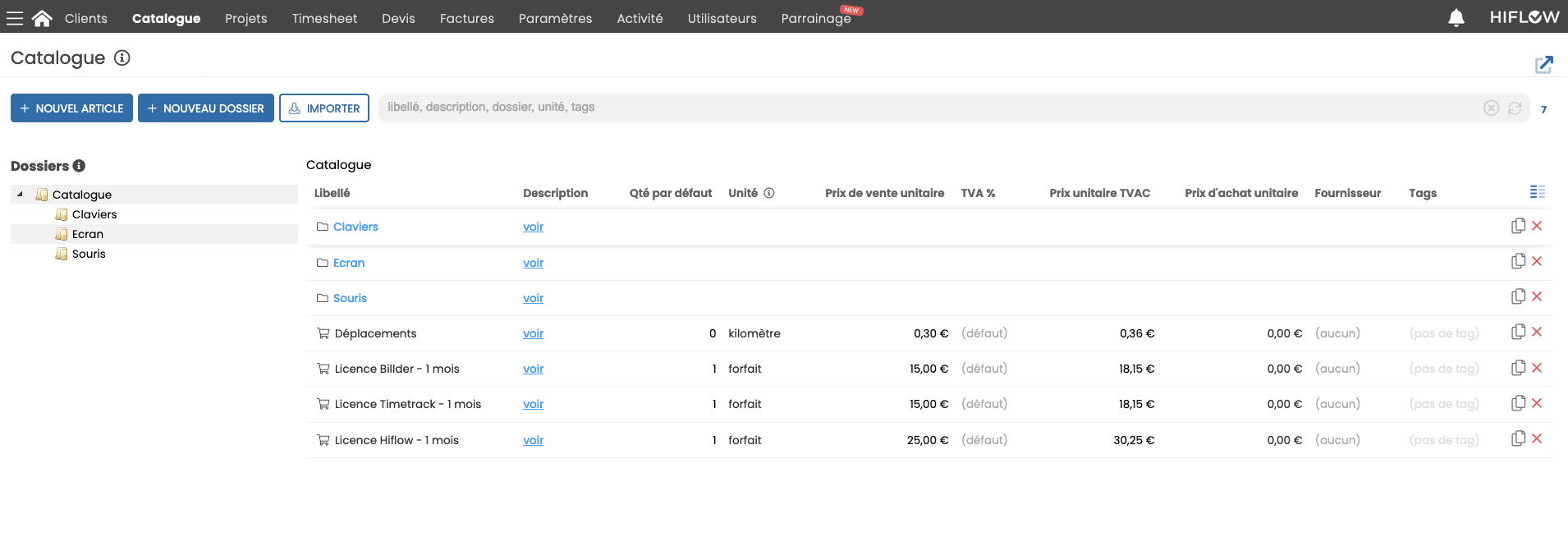1568x546 pixels.
Task: Duplicate the Claviers row
Action: 1519,226
